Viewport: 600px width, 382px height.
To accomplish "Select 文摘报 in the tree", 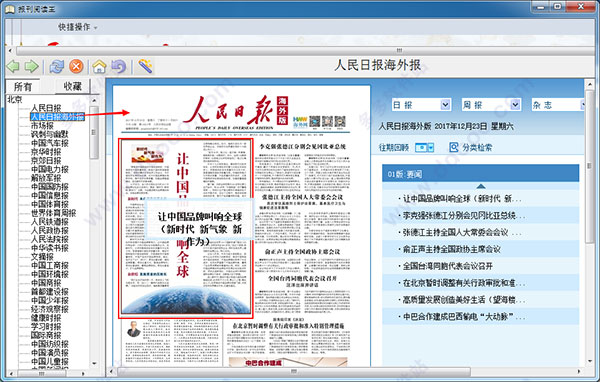I will [42, 257].
